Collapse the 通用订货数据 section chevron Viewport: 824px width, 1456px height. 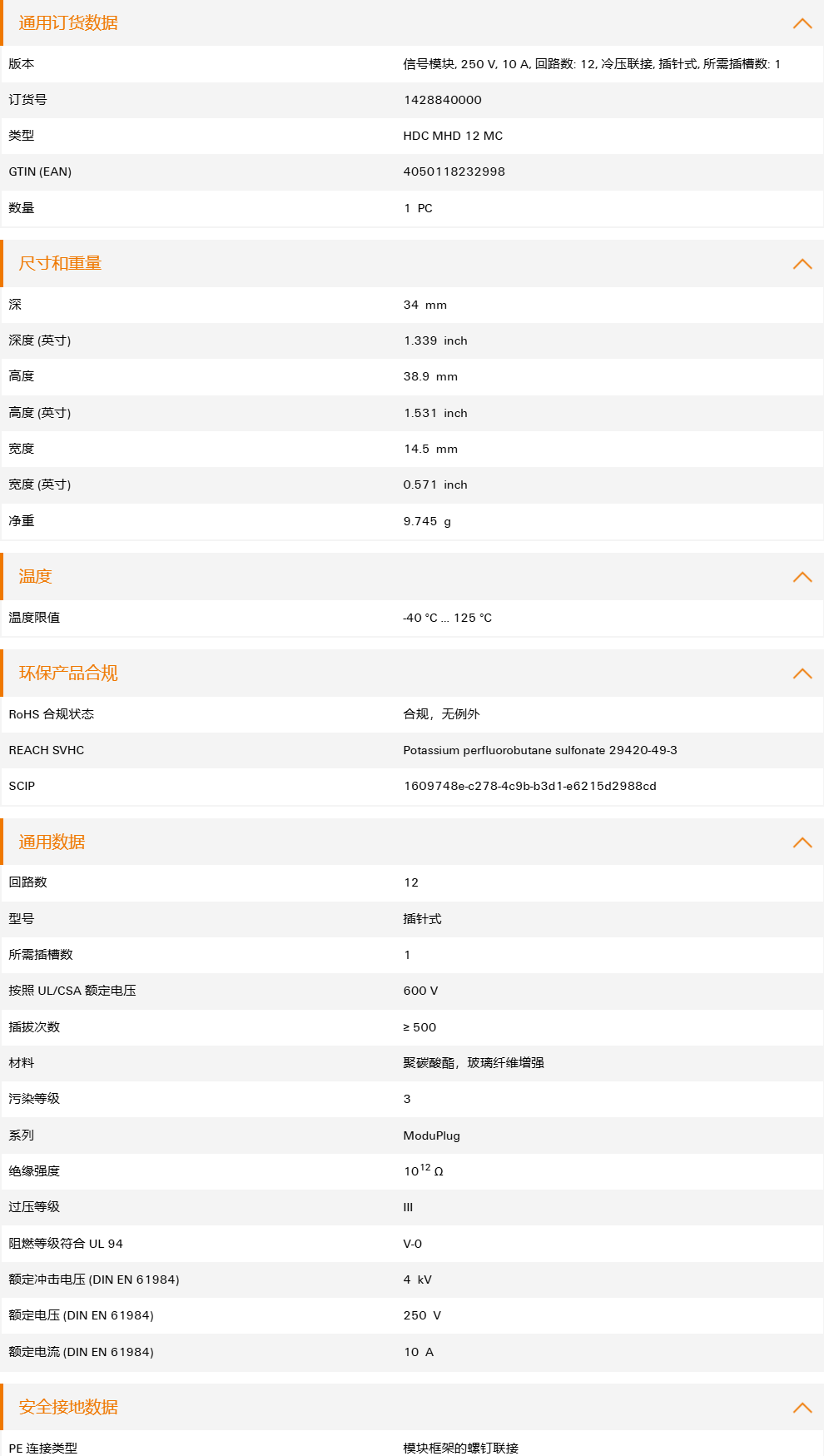tap(802, 23)
